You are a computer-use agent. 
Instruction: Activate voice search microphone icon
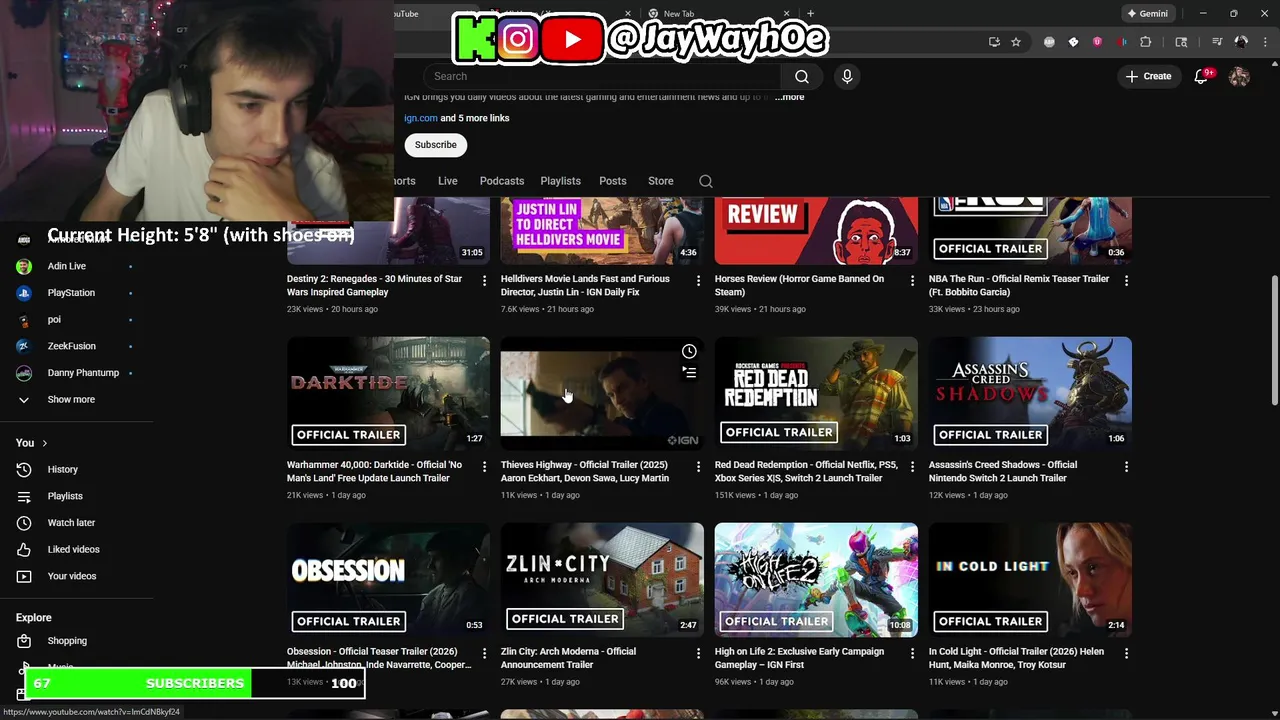coord(847,76)
